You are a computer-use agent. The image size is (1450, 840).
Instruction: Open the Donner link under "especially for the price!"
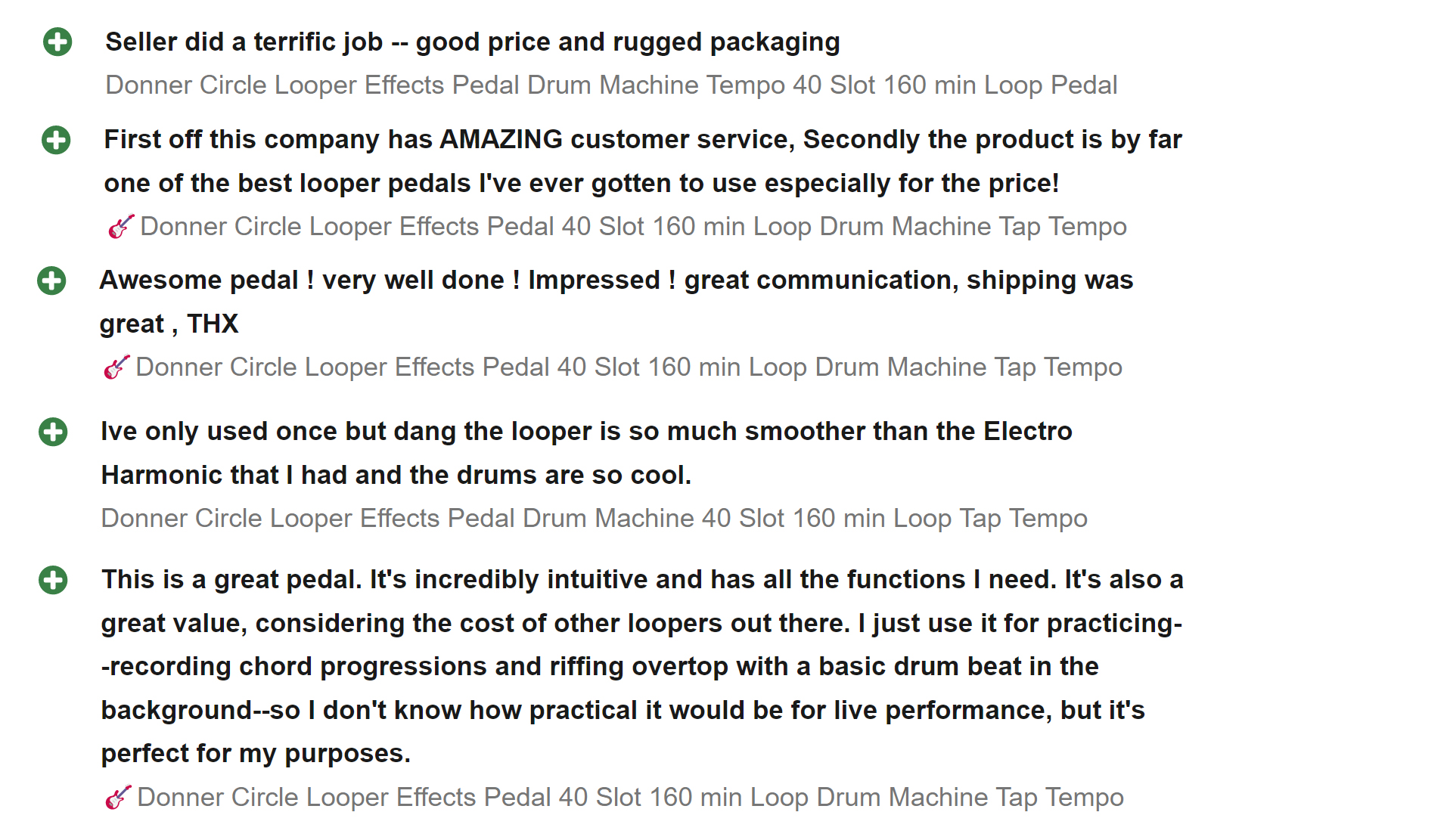pos(633,226)
